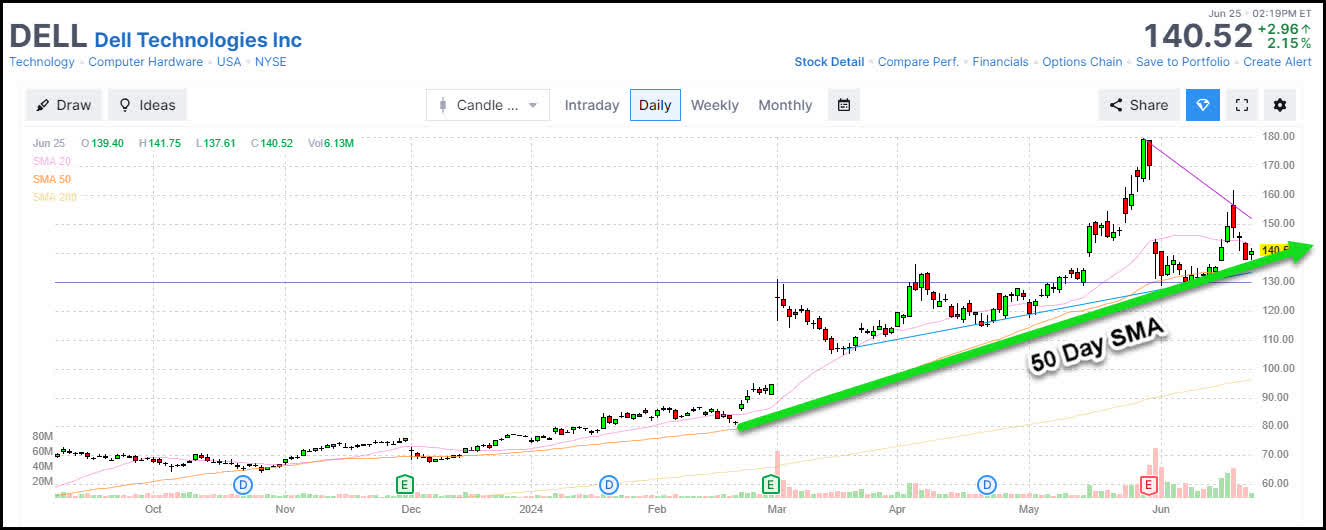Click the USA country link
The image size is (1326, 530).
pos(229,62)
